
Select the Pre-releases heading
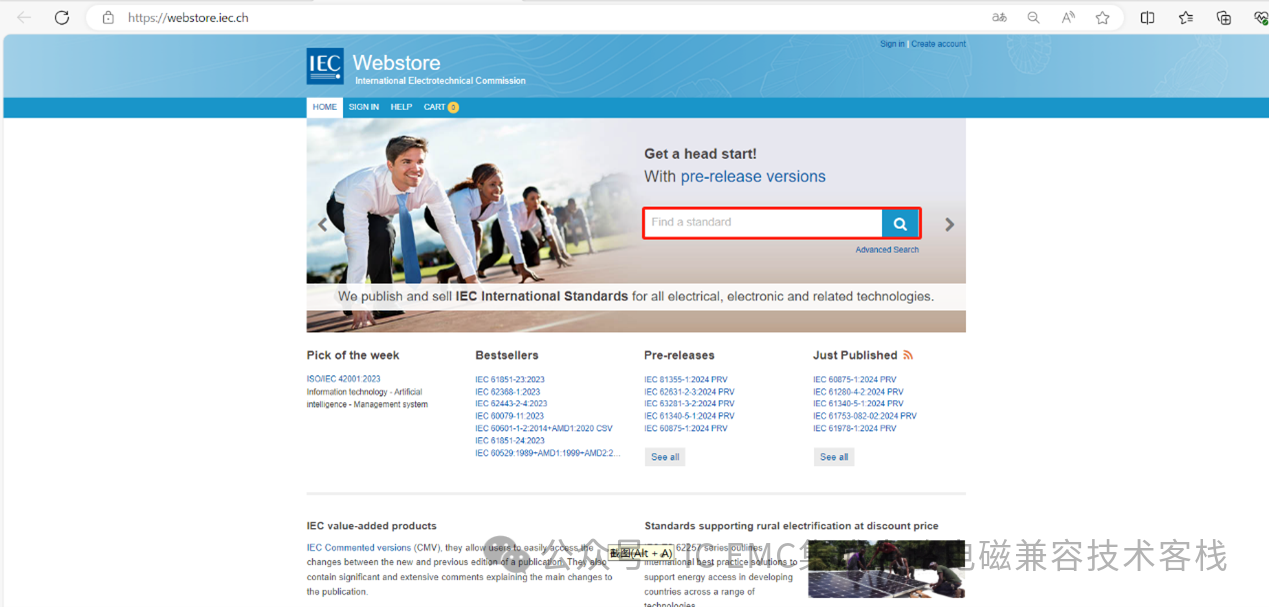point(680,355)
